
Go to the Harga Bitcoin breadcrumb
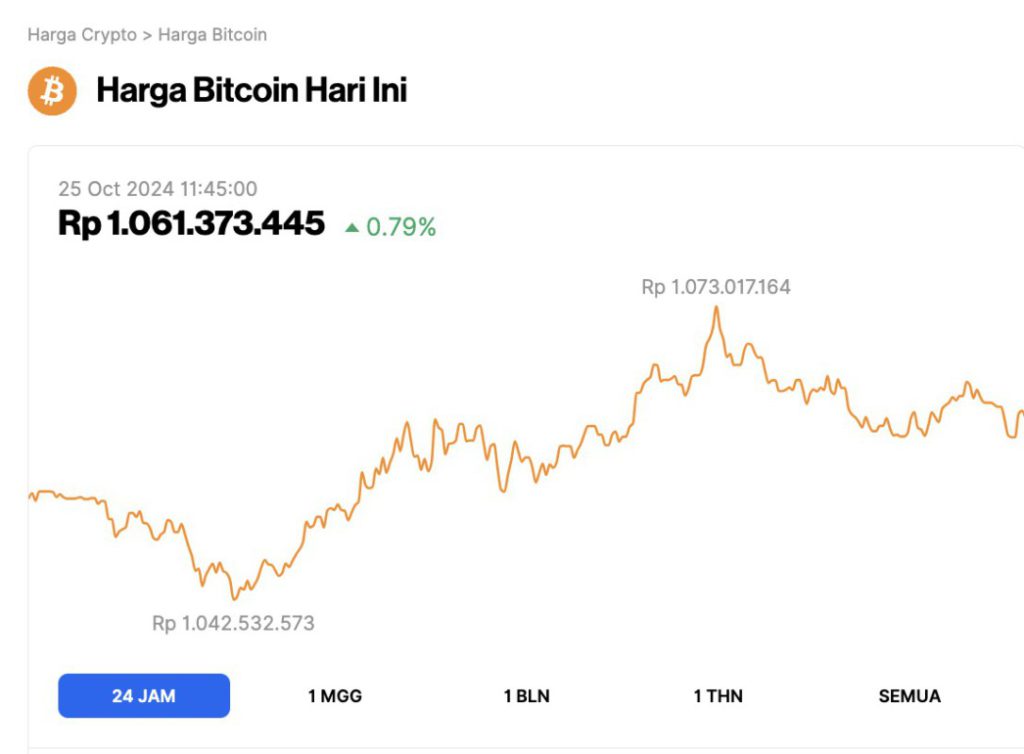212,35
